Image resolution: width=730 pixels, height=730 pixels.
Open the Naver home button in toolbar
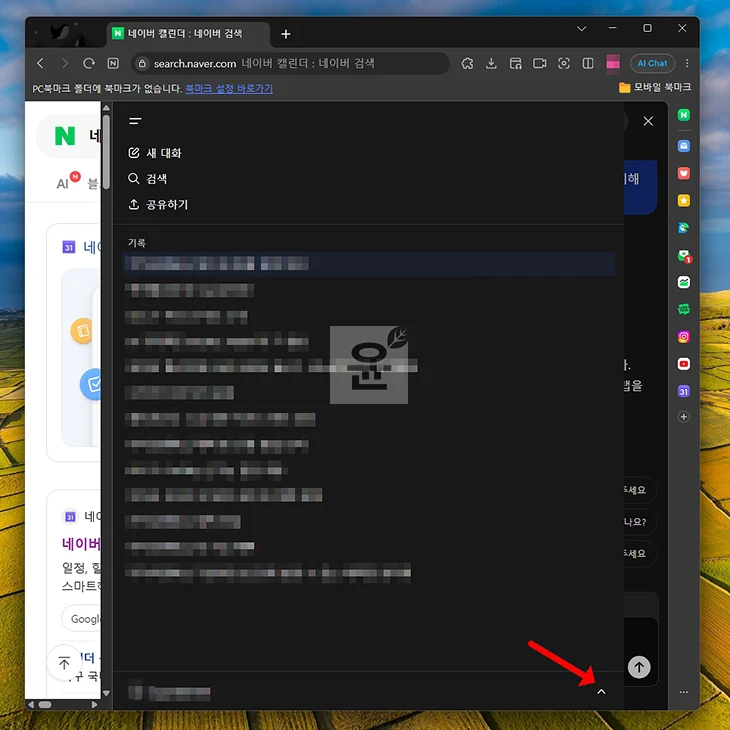[113, 63]
